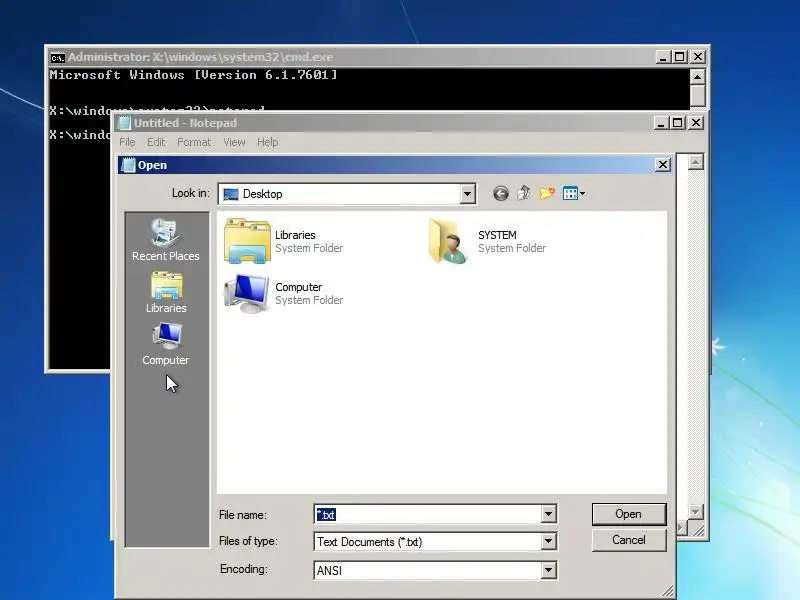Open Notepad's Help menu
The width and height of the screenshot is (800, 600).
click(x=267, y=142)
